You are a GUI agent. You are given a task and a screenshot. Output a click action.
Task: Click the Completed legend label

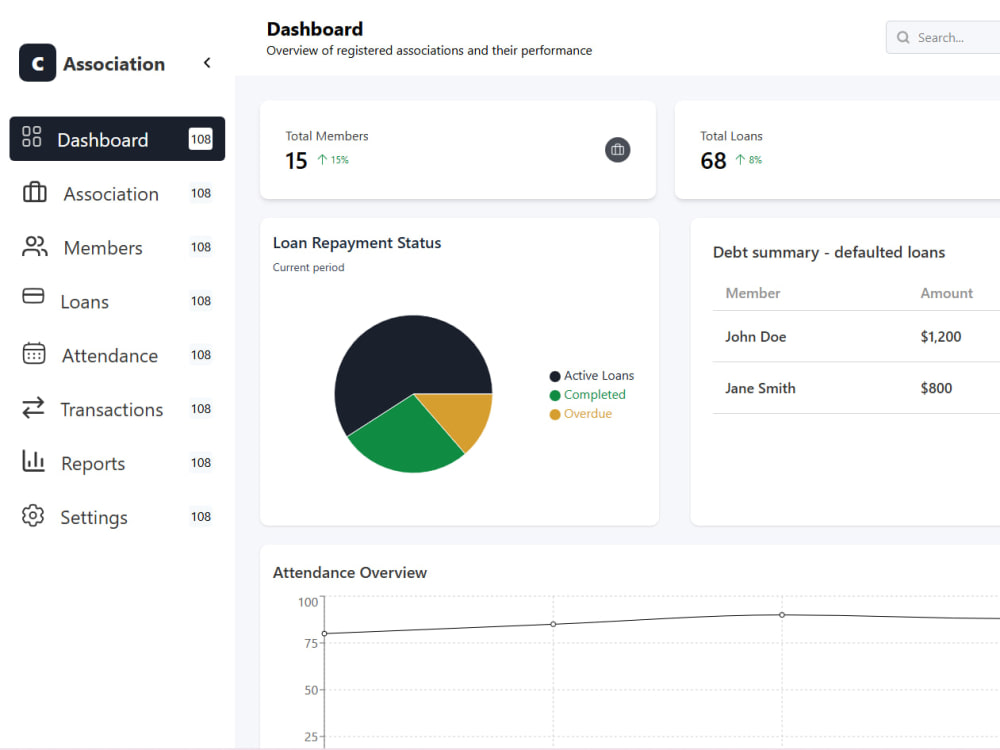pyautogui.click(x=594, y=395)
